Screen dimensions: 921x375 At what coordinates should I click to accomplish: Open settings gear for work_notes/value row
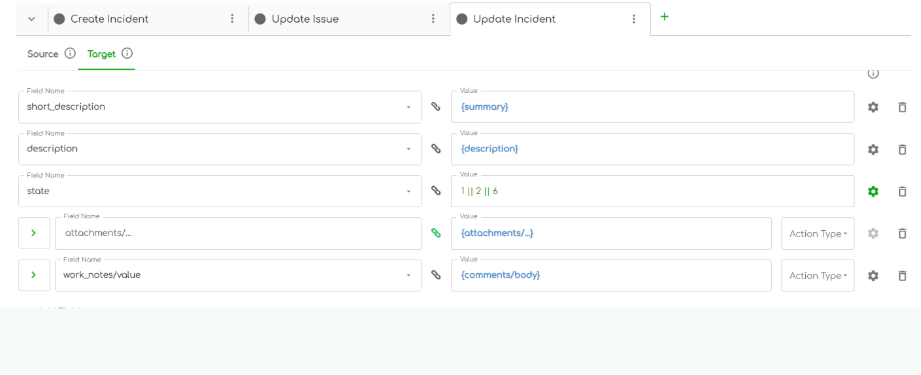coord(873,275)
